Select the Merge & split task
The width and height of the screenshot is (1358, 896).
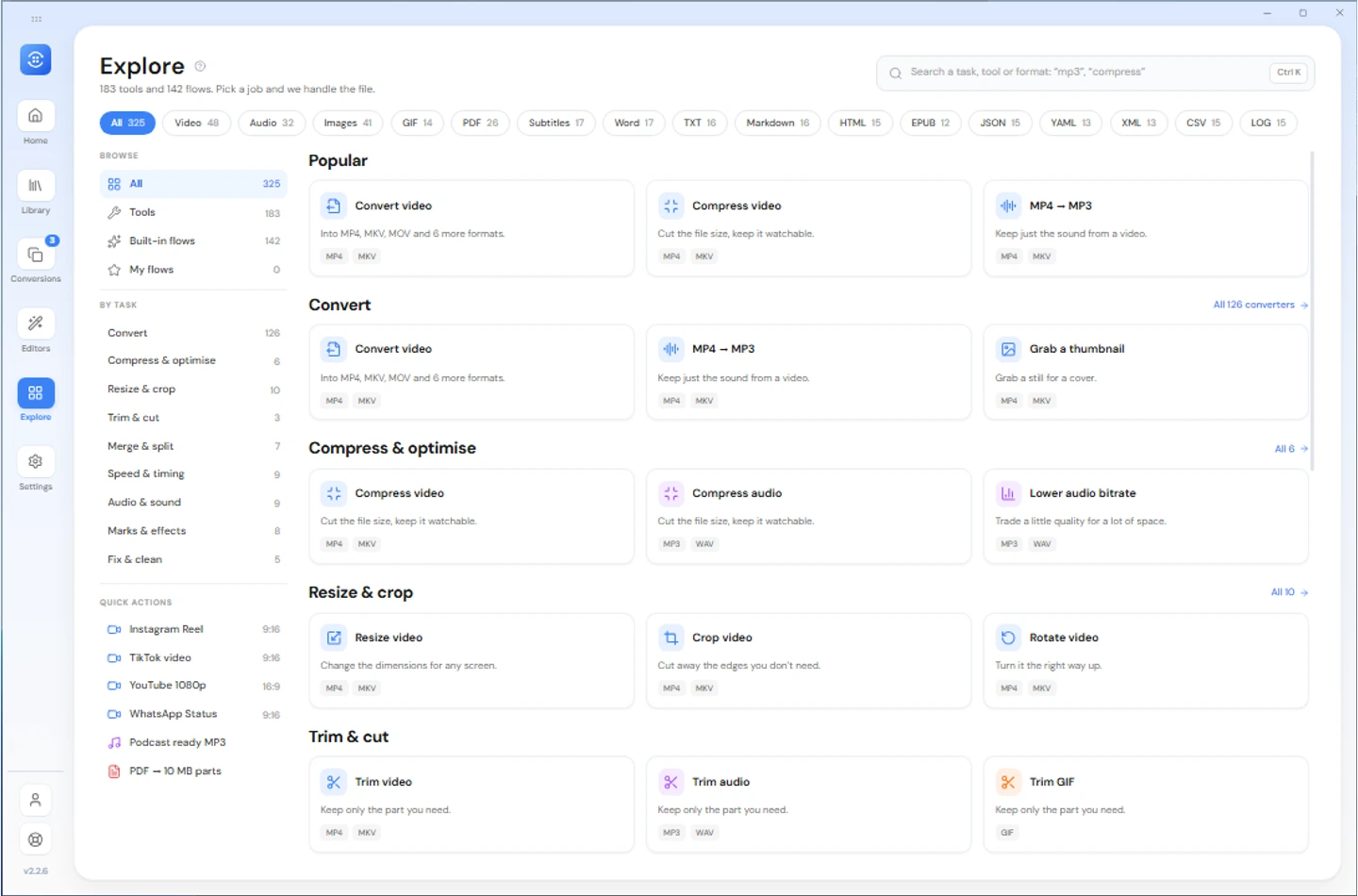(193, 446)
